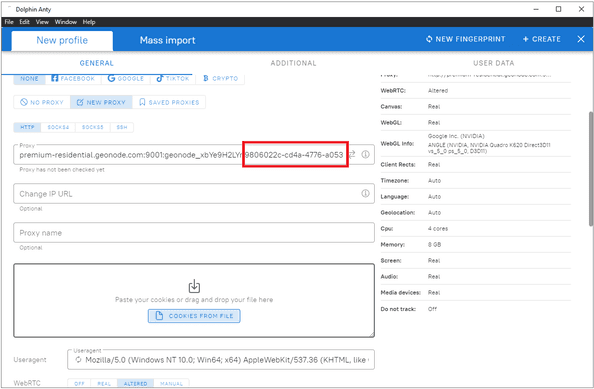Open the File menu
This screenshot has width=594, height=389.
[9, 22]
